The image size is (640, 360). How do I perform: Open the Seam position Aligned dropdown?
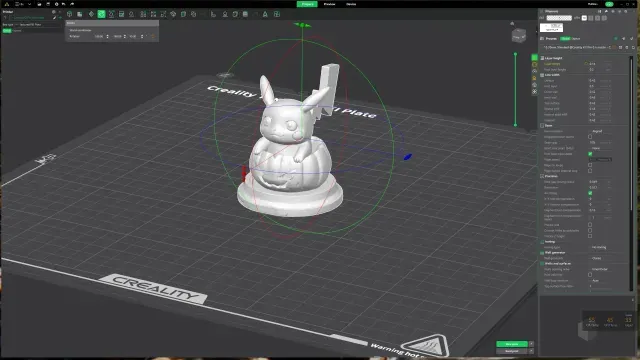click(x=600, y=131)
